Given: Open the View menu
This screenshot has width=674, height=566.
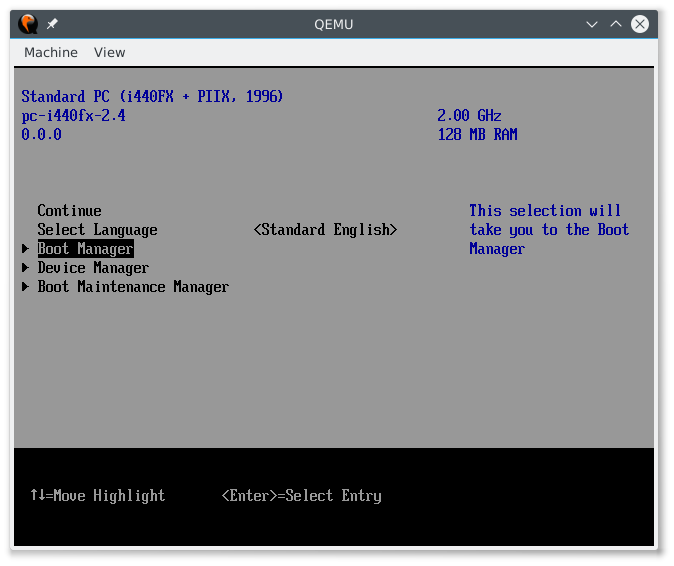Looking at the screenshot, I should pos(110,52).
